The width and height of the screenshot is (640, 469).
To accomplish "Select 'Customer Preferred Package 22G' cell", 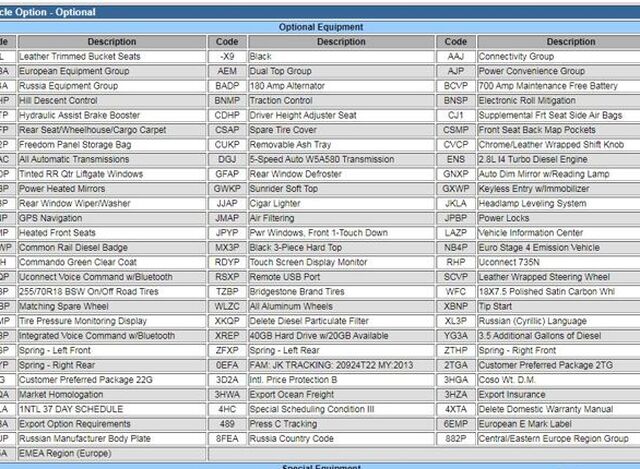I will click(x=112, y=380).
